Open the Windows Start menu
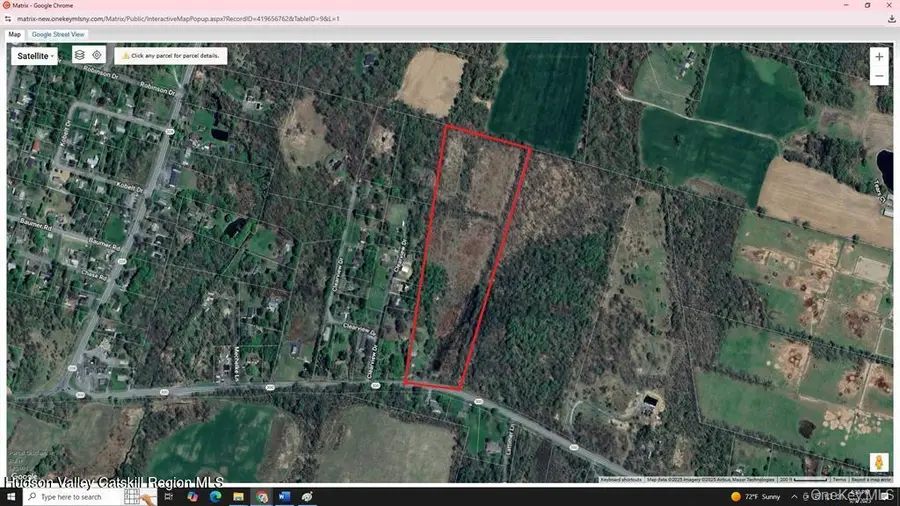Viewport: 900px width, 506px height. click(x=11, y=496)
